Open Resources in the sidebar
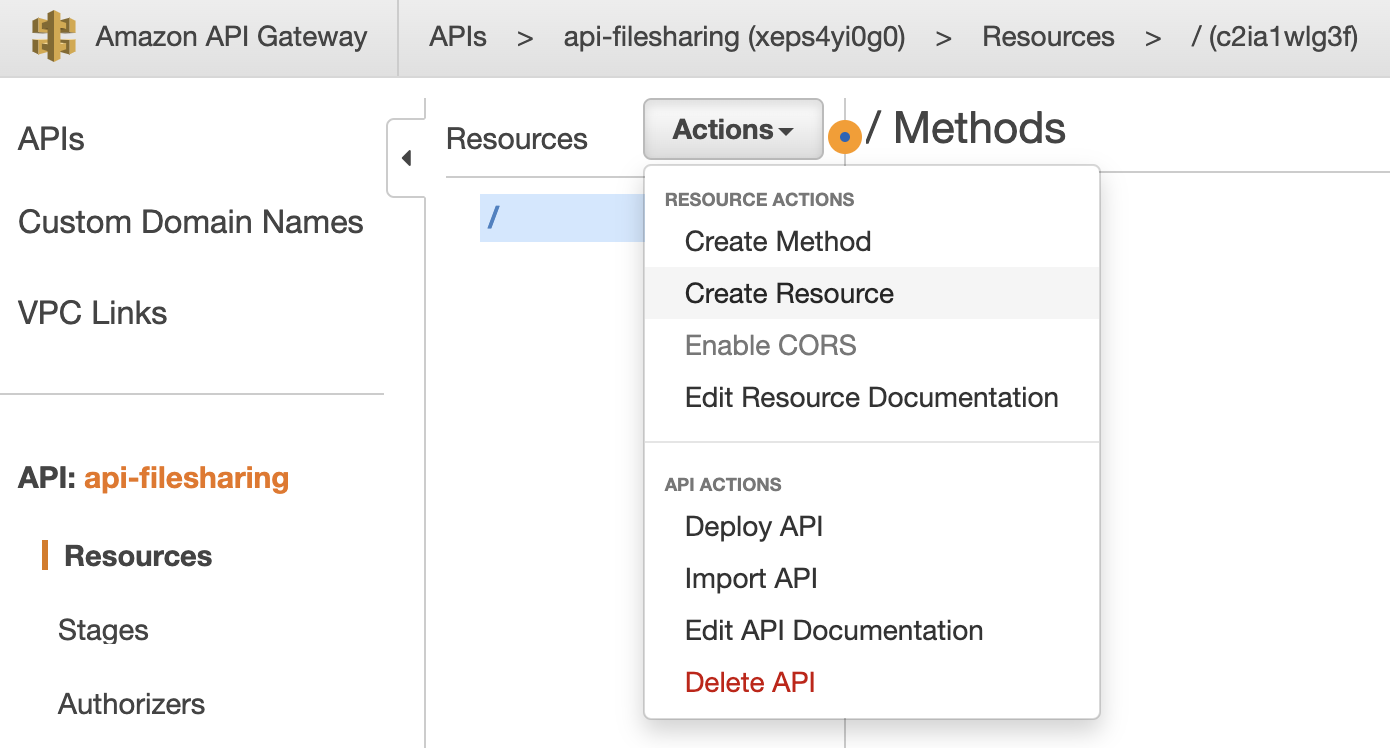The height and width of the screenshot is (748, 1390). [138, 555]
